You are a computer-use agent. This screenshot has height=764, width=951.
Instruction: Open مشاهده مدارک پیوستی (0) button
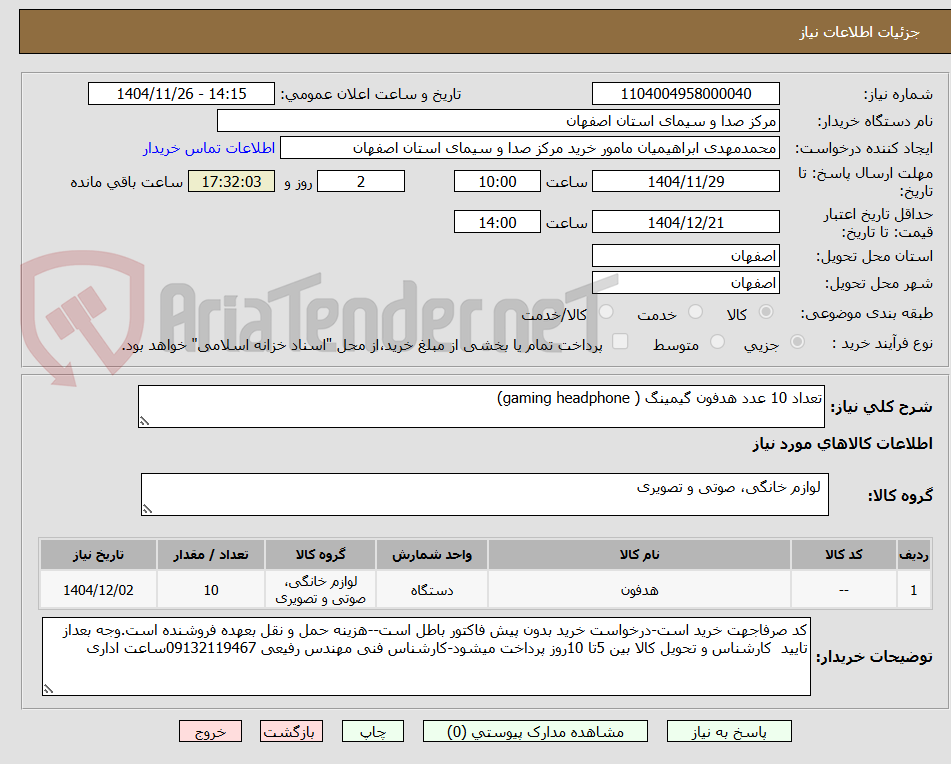tap(536, 731)
